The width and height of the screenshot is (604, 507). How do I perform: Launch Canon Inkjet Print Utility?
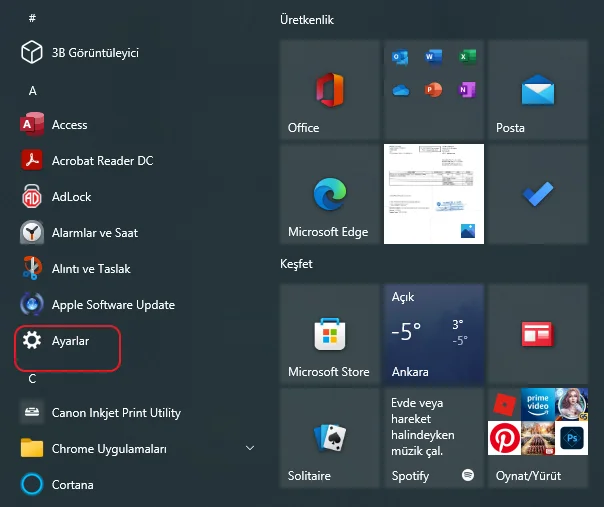[x=33, y=412]
